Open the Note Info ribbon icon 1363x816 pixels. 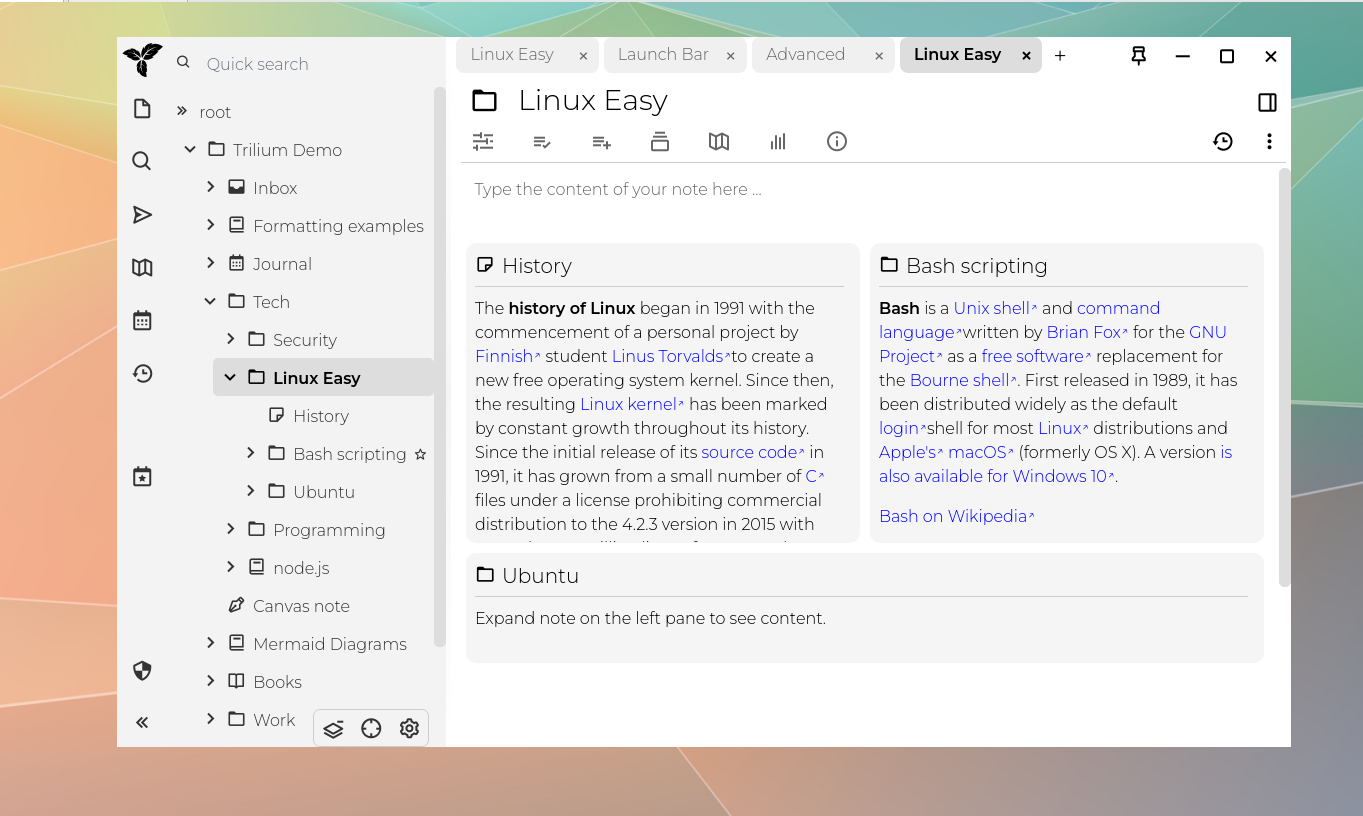[x=837, y=142]
